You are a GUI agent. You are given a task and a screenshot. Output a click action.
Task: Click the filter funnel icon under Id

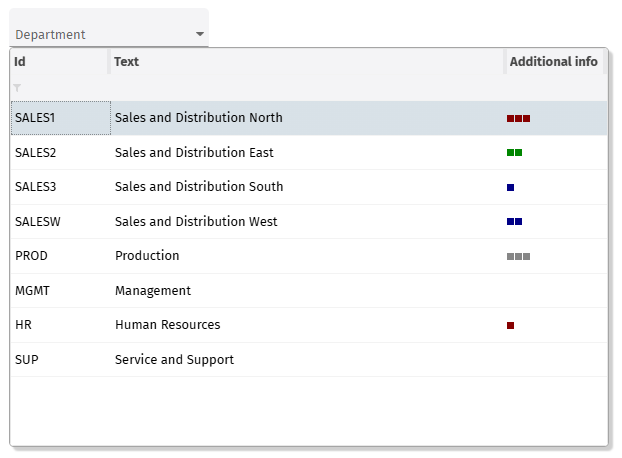click(x=17, y=88)
